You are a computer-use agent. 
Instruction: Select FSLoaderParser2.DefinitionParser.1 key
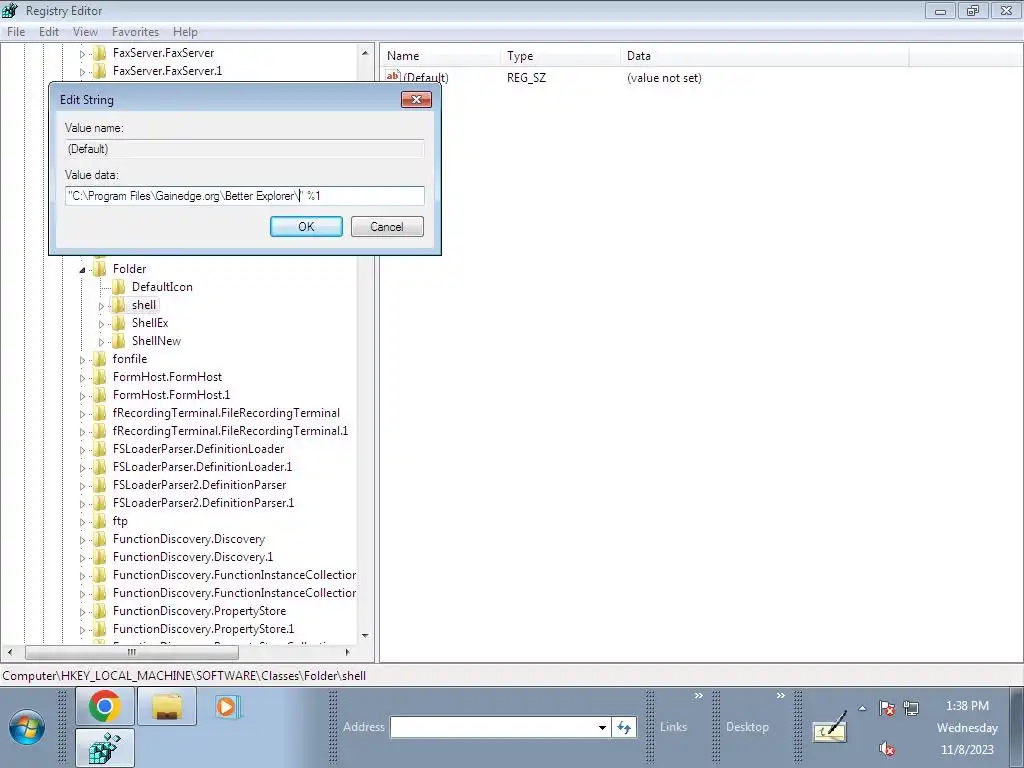click(203, 503)
